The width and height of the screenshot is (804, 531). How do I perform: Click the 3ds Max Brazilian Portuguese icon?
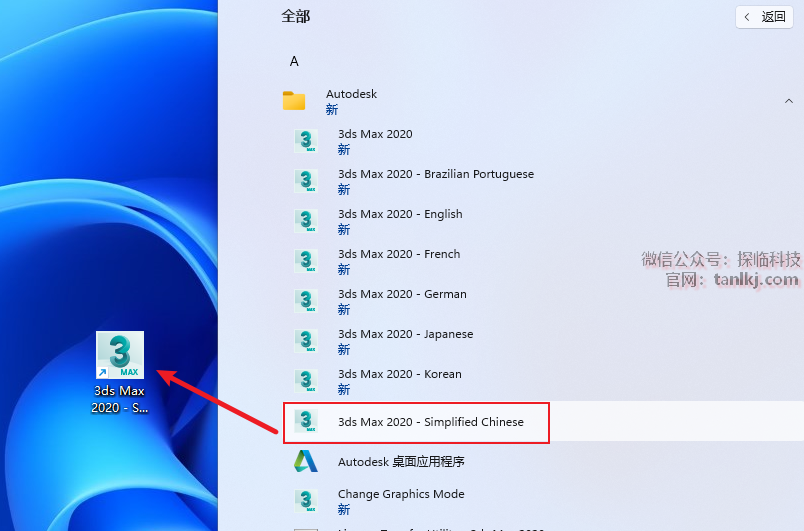coord(306,181)
